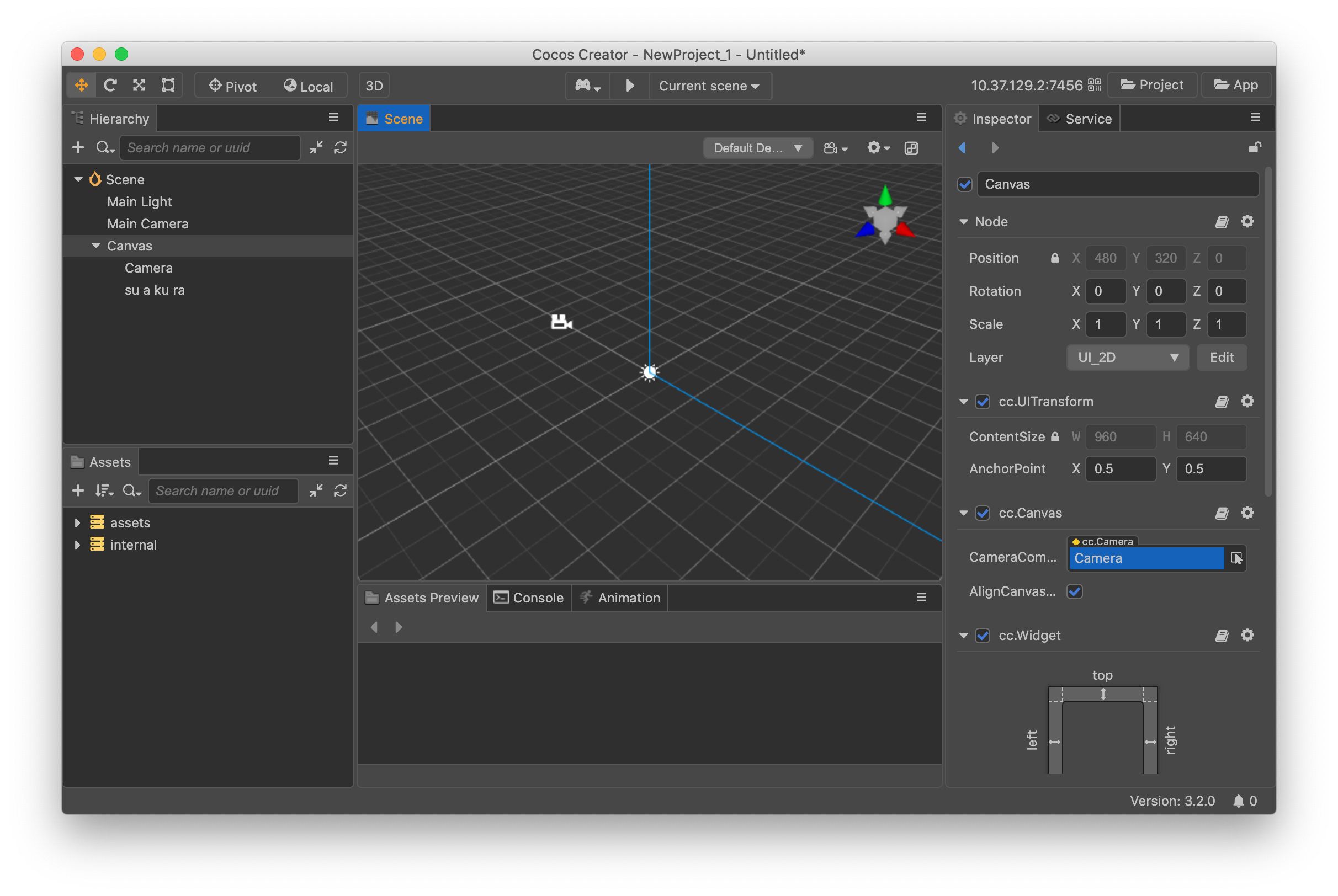Show the preview QR code icon

click(x=1094, y=85)
